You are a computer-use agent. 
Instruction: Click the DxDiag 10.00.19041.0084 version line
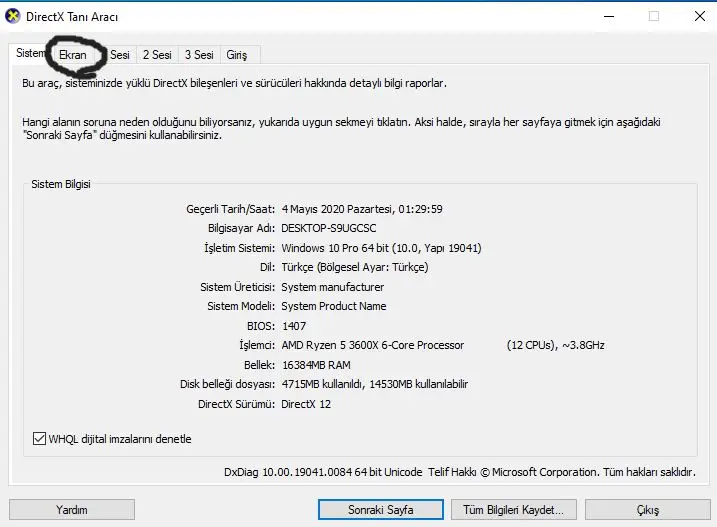tap(460, 472)
